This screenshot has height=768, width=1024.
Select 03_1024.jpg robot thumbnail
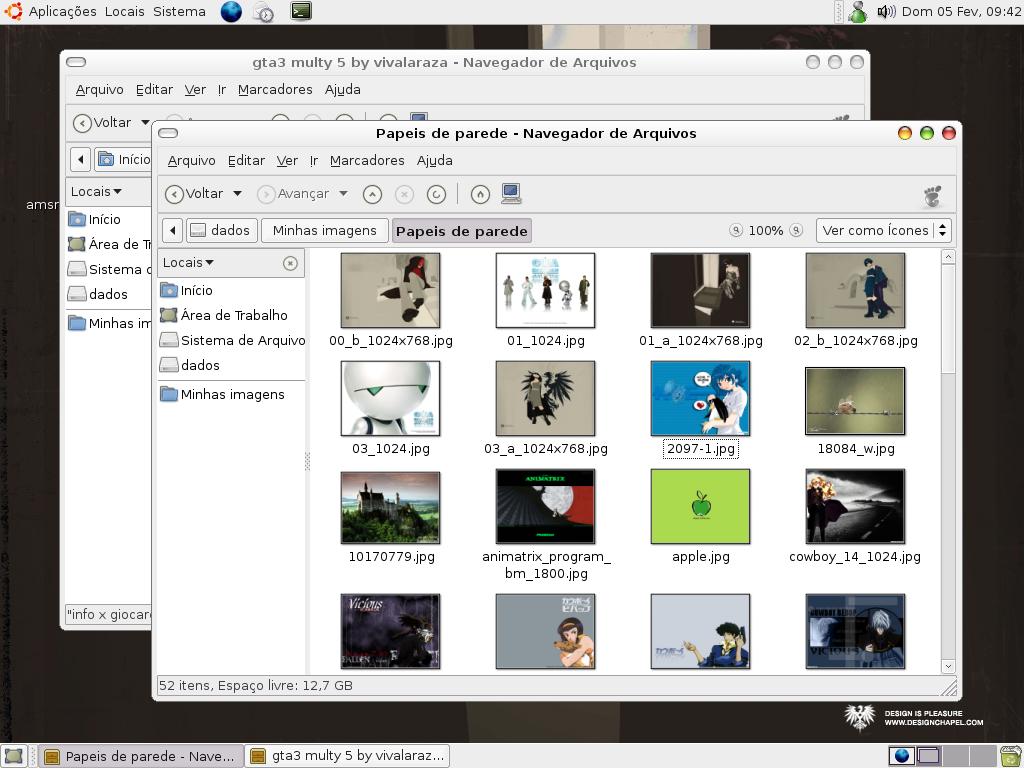pyautogui.click(x=391, y=398)
